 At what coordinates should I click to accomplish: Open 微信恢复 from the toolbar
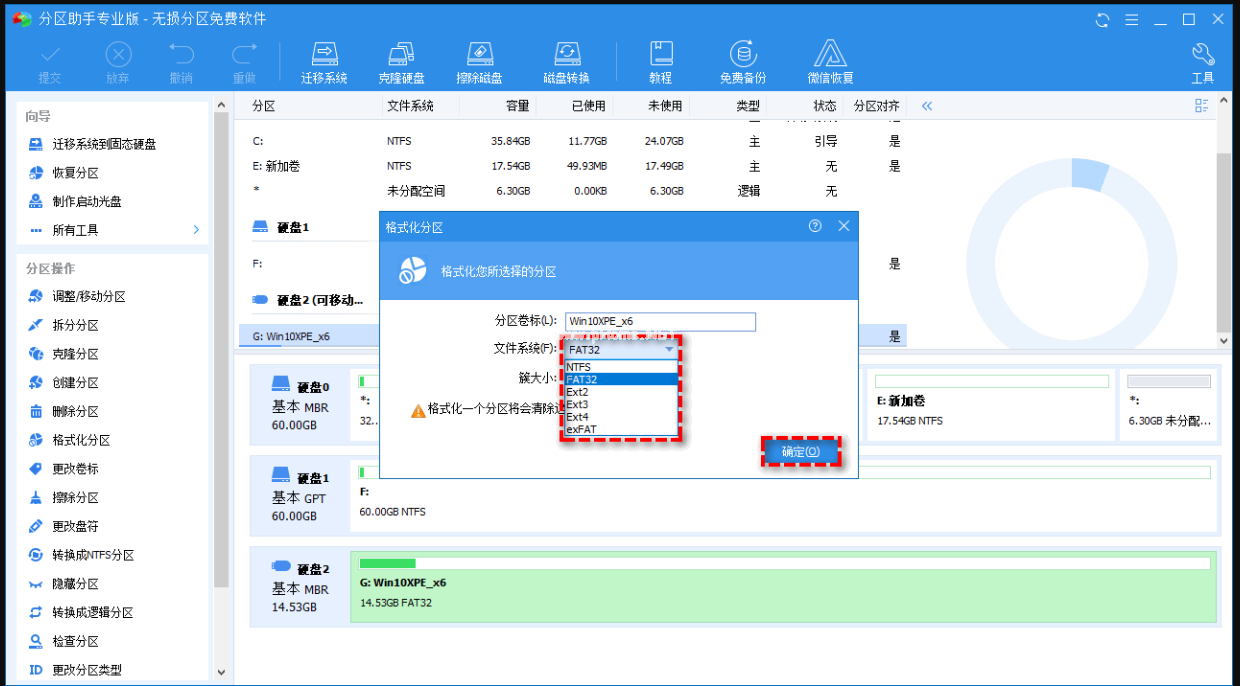pyautogui.click(x=830, y=62)
